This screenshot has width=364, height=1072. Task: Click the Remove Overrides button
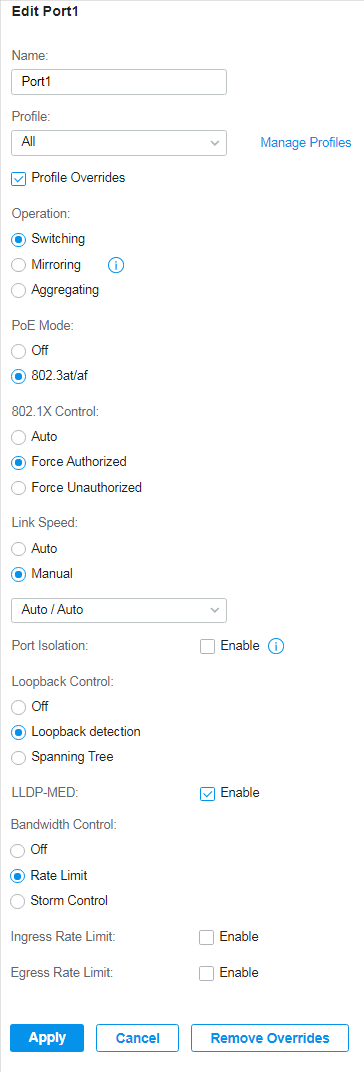(270, 1038)
